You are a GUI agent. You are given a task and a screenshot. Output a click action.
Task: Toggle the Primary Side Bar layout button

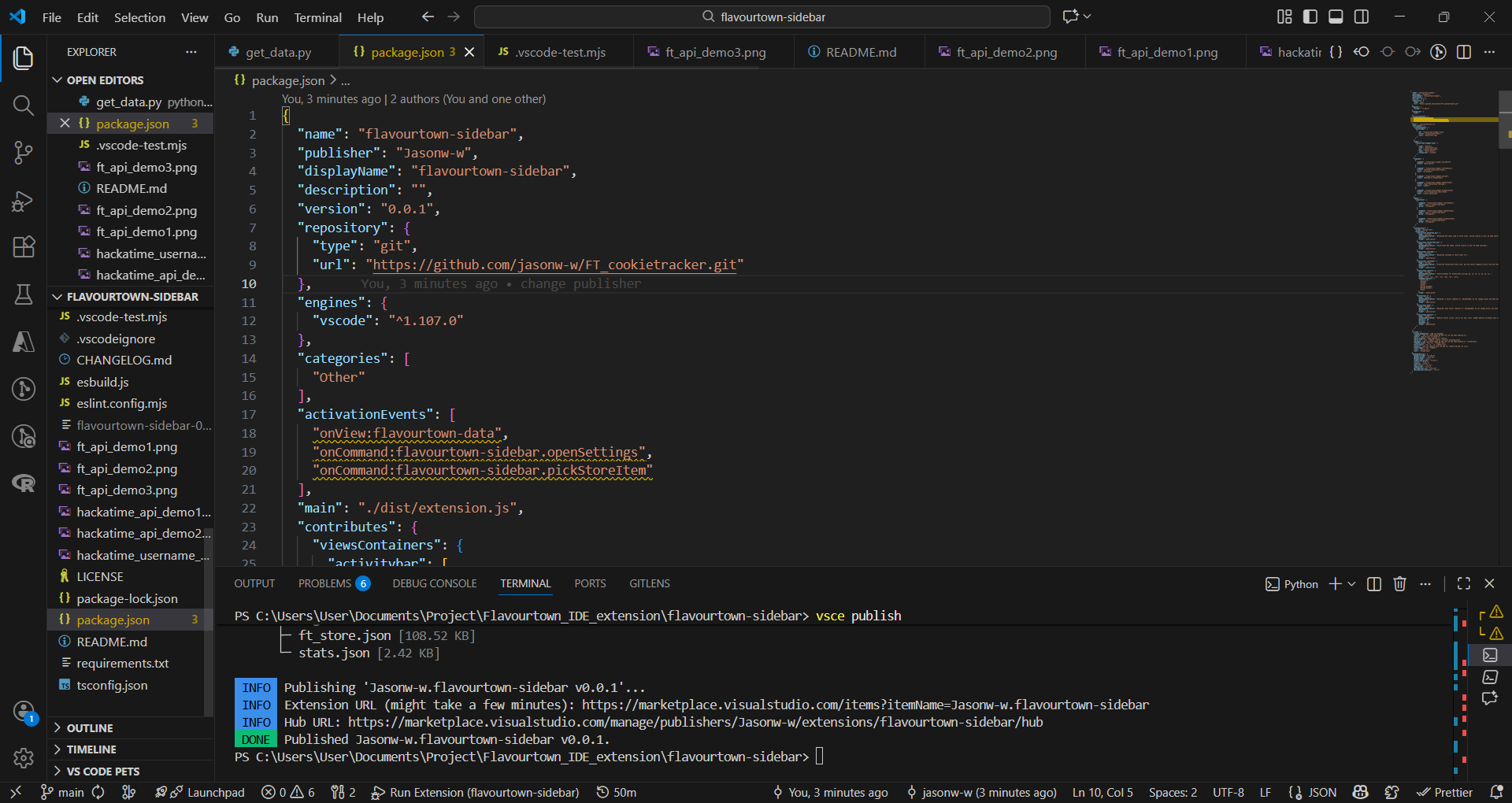[1310, 17]
